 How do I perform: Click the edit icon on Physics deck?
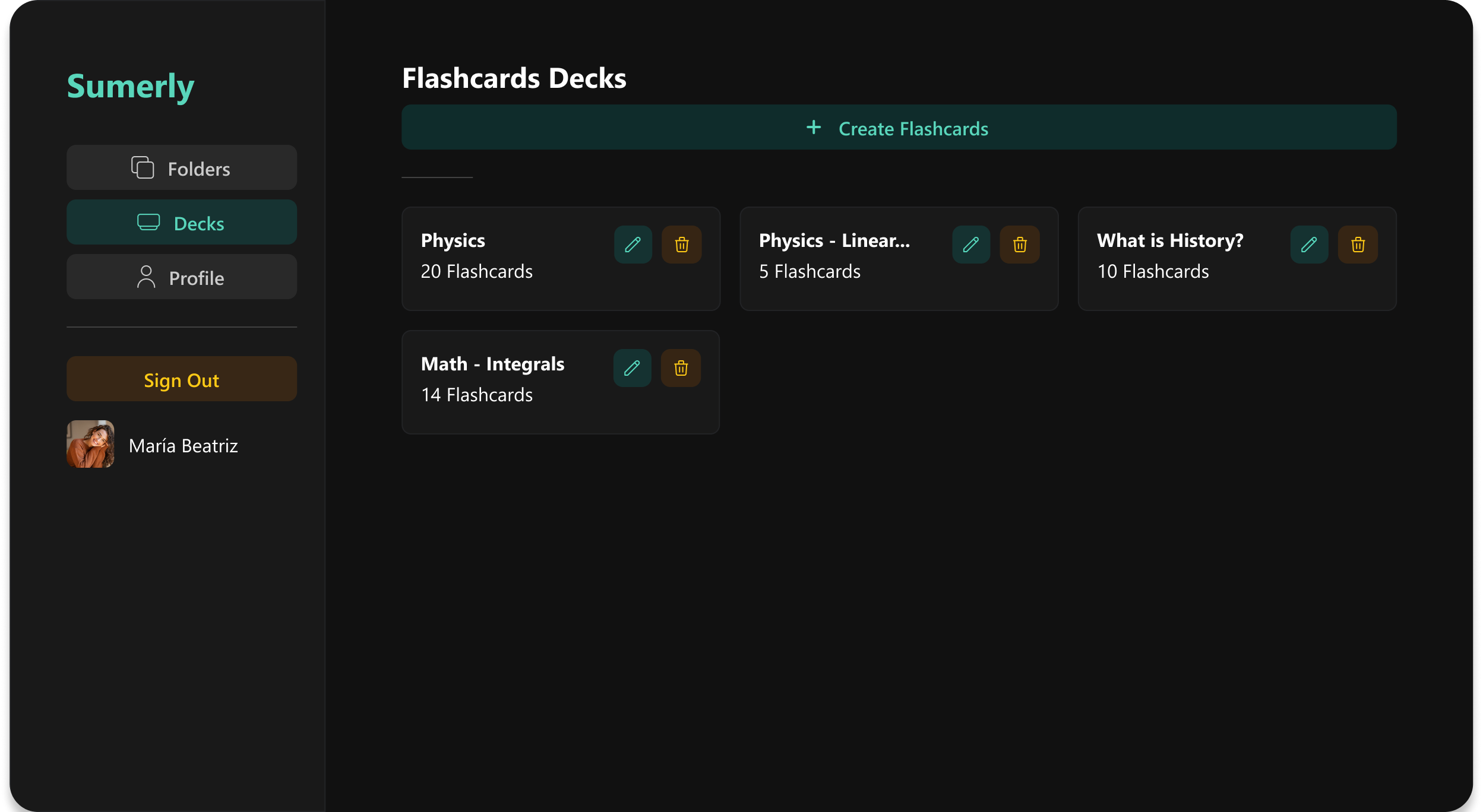633,244
